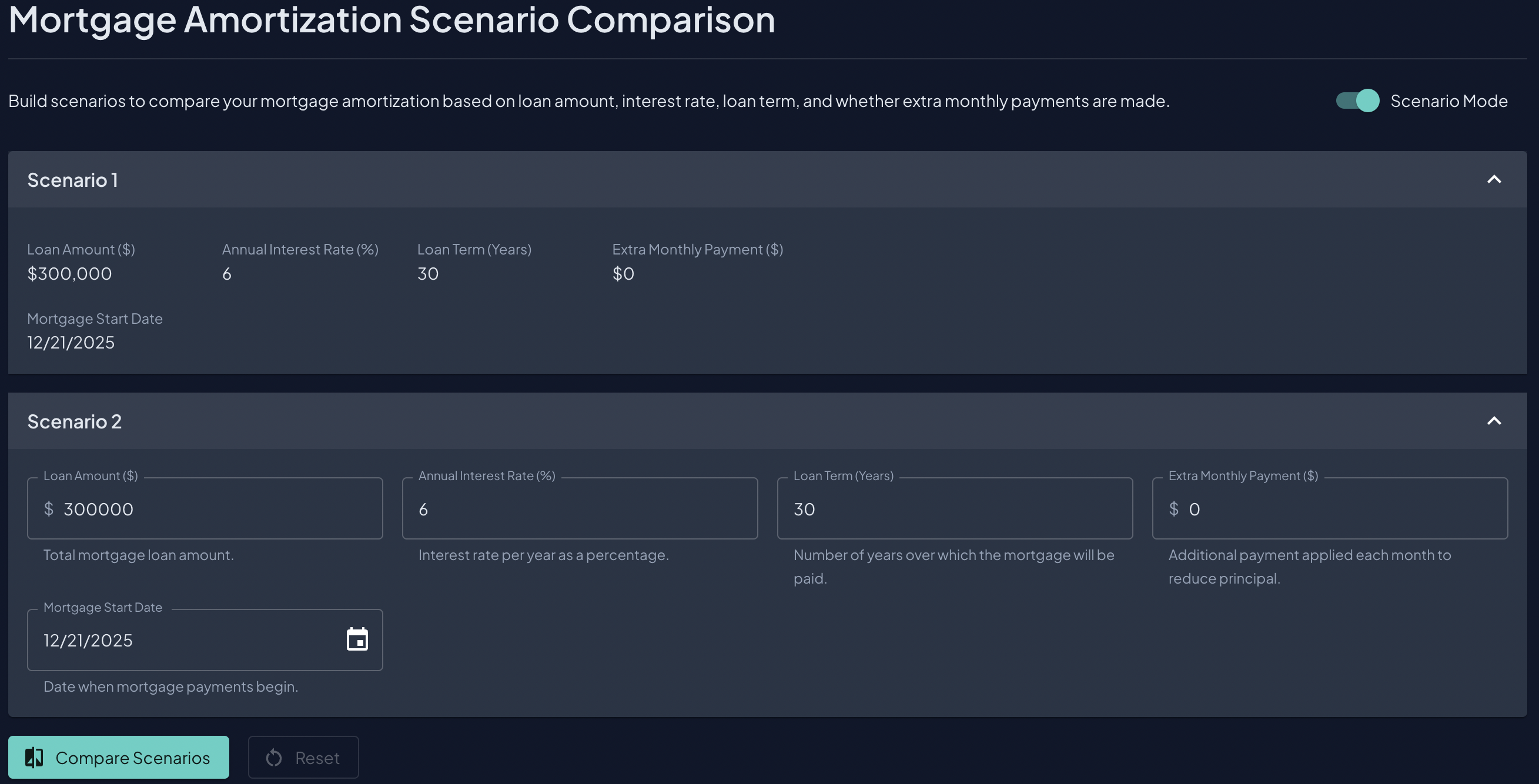The height and width of the screenshot is (784, 1539).
Task: Focus the Extra Monthly Payment input field
Action: point(1339,509)
